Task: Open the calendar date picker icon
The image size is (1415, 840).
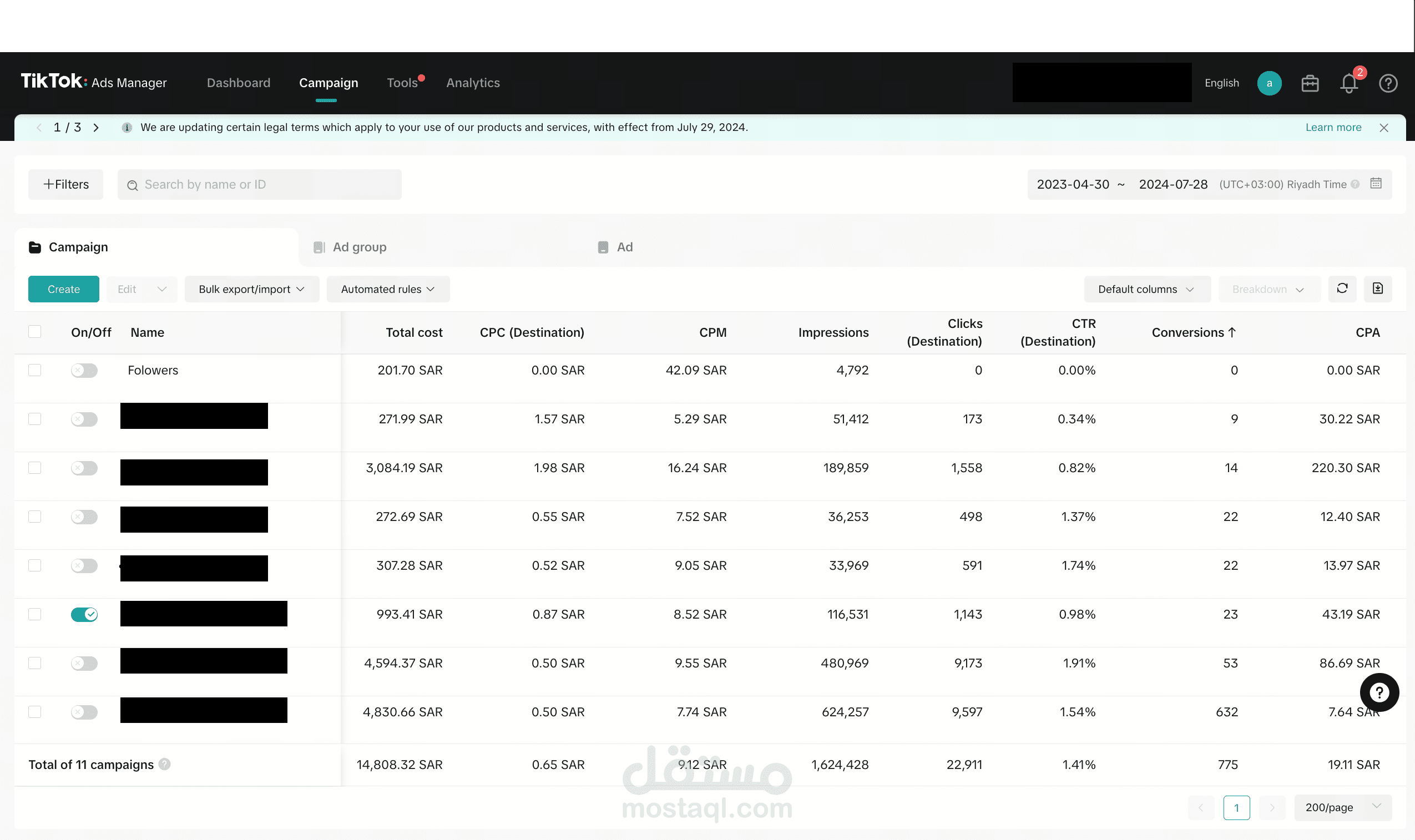Action: tap(1376, 184)
